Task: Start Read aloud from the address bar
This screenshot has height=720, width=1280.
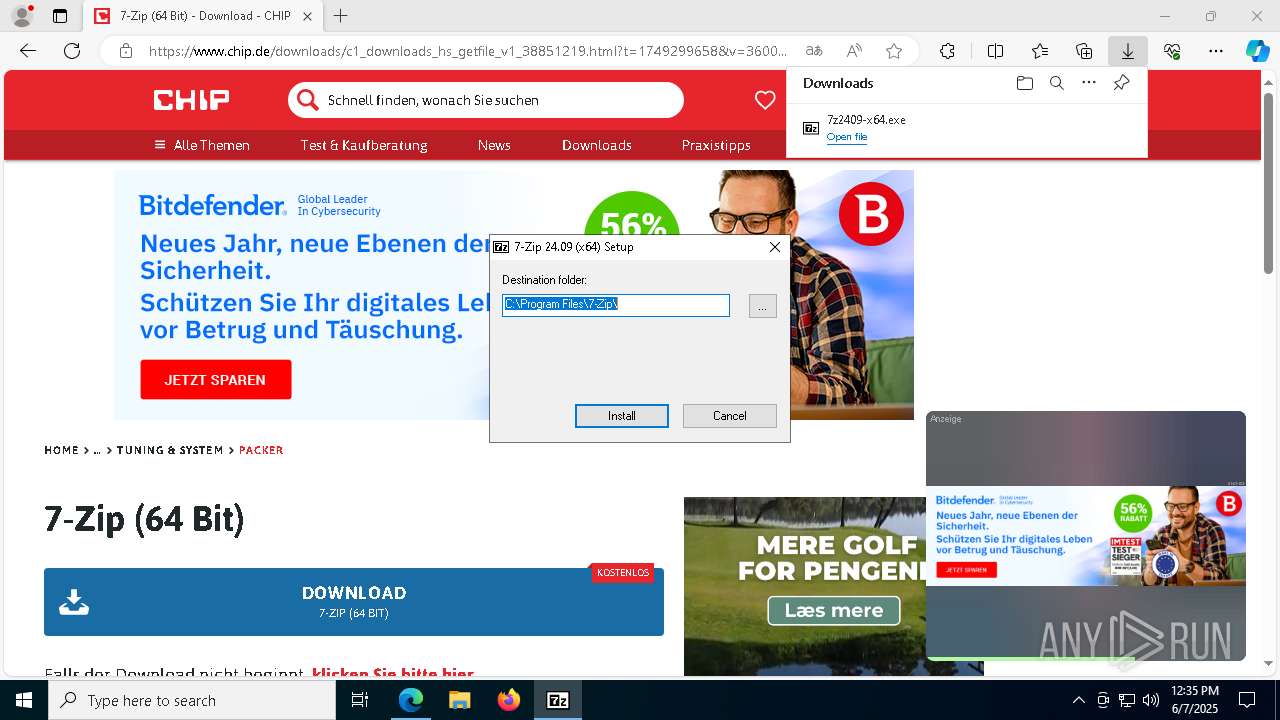Action: pos(854,51)
